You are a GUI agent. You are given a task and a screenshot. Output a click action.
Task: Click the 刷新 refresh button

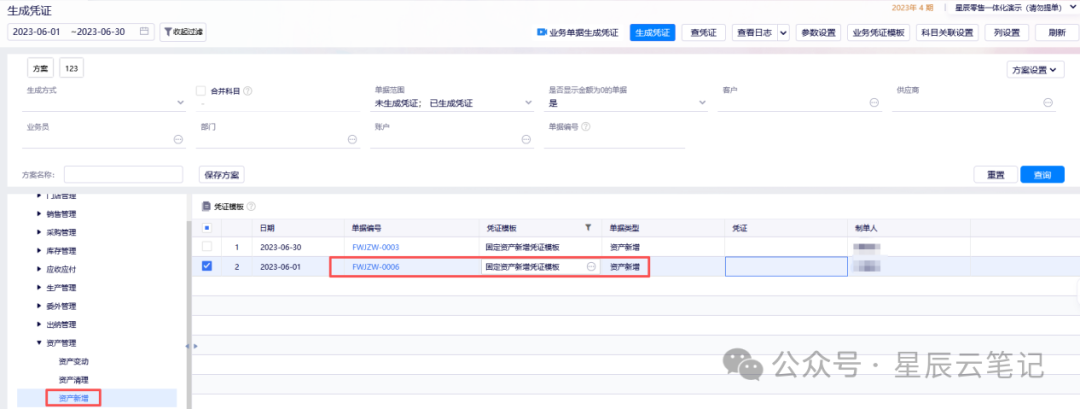click(1056, 32)
